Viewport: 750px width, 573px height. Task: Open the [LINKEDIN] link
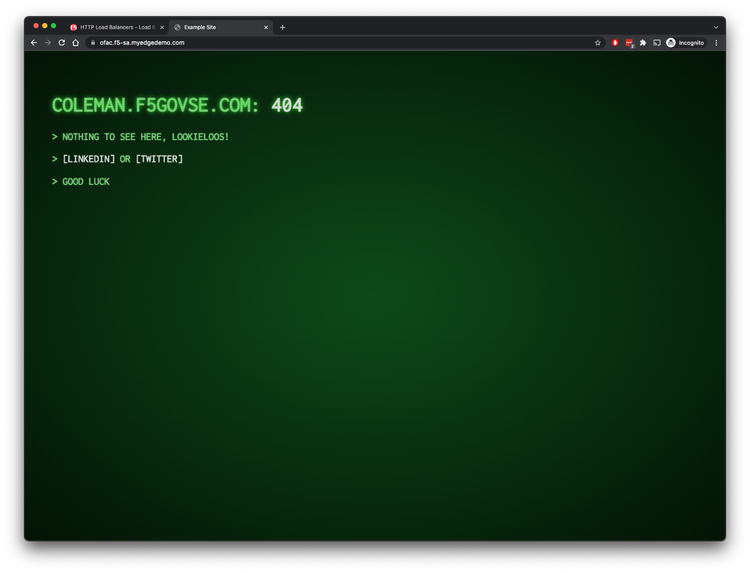point(88,159)
